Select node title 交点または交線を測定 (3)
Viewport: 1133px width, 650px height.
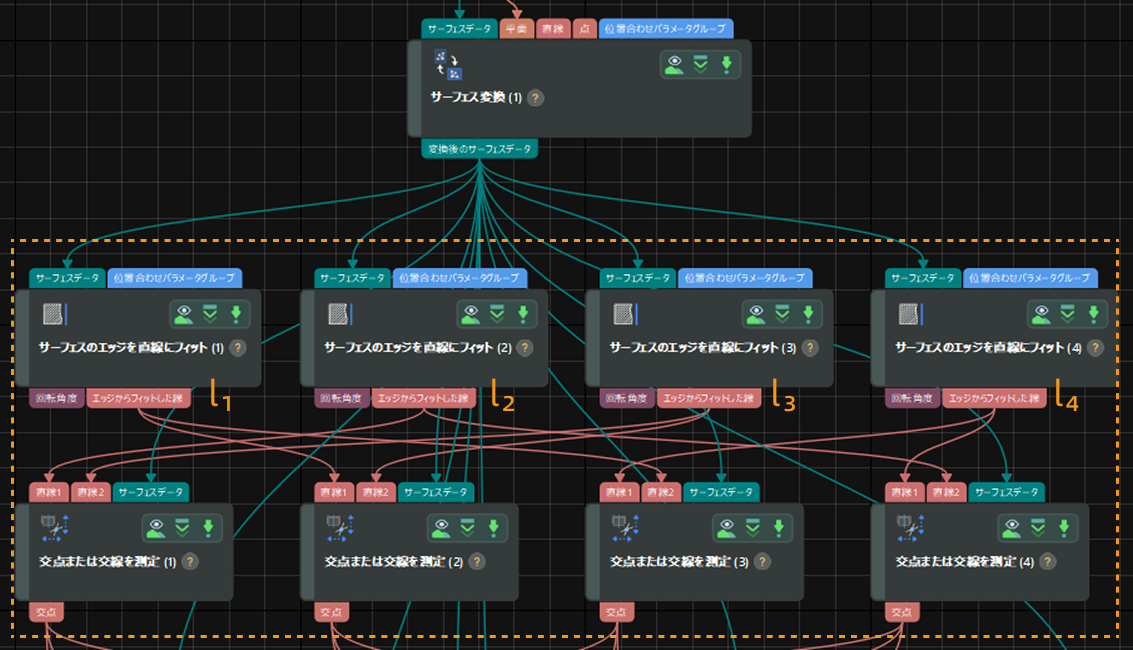679,561
